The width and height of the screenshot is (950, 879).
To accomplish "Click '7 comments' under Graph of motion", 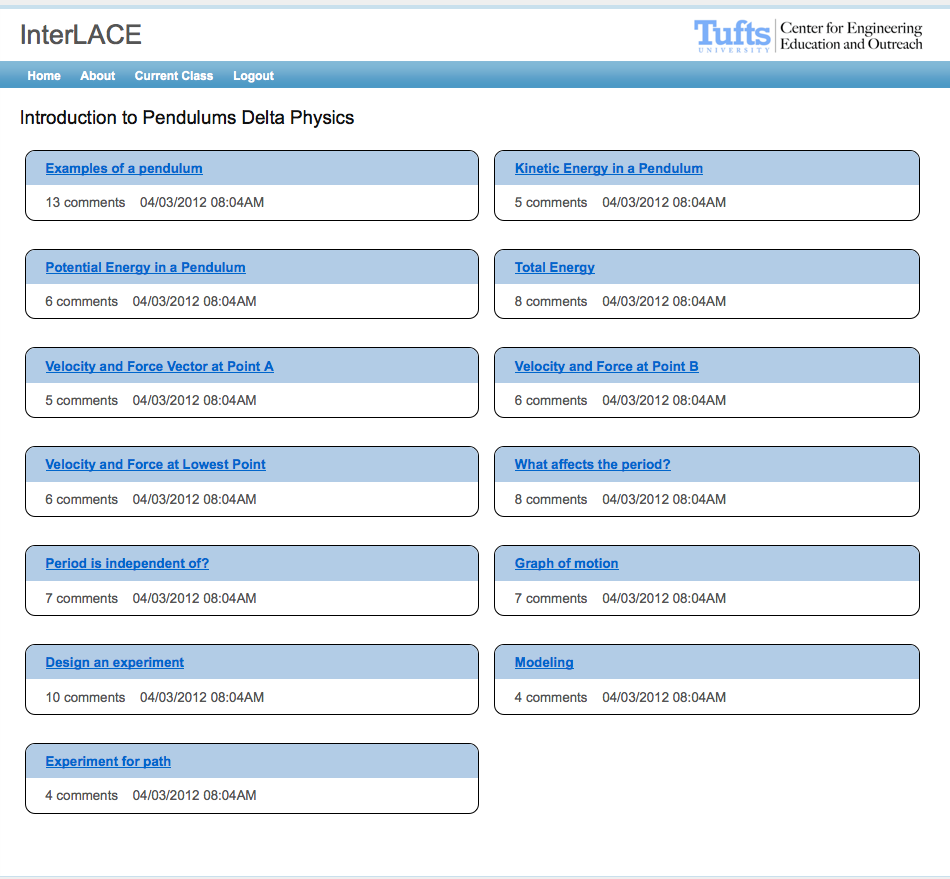I will 551,599.
